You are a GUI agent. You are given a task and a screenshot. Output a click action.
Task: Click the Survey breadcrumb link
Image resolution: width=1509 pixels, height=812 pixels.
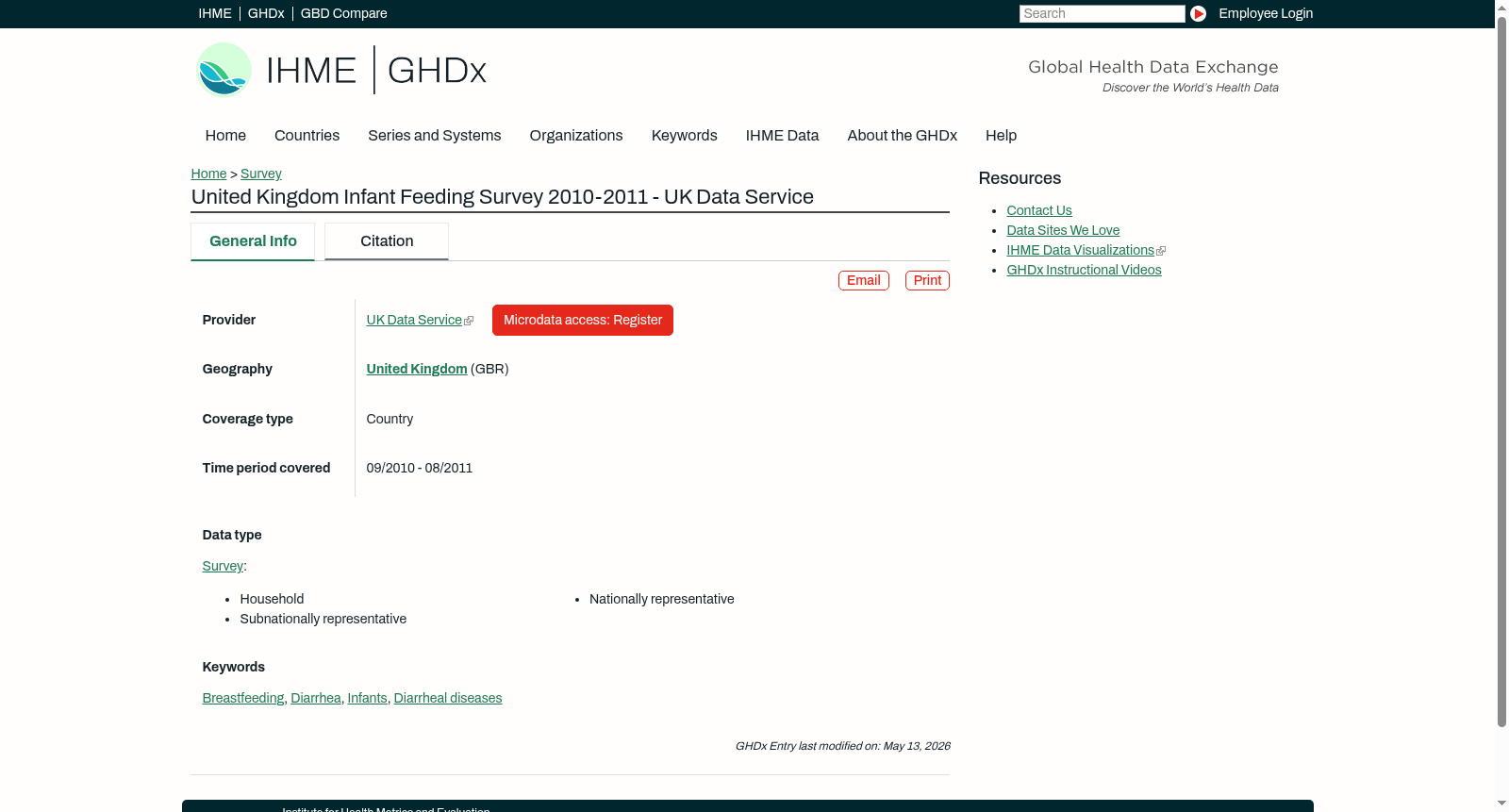coord(261,174)
